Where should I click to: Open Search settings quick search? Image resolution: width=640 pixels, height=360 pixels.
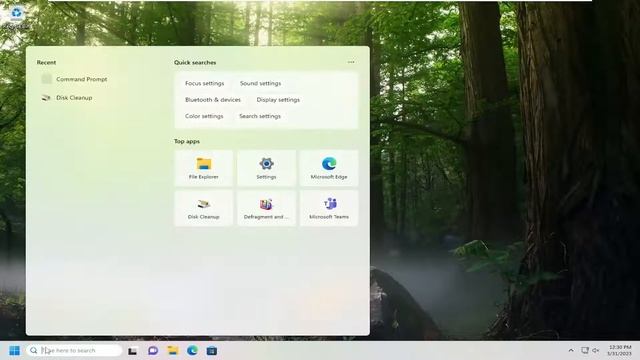coord(260,116)
